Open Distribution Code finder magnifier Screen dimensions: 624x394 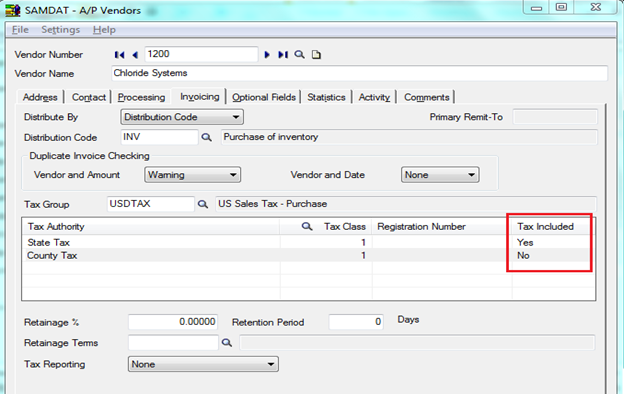(x=206, y=137)
